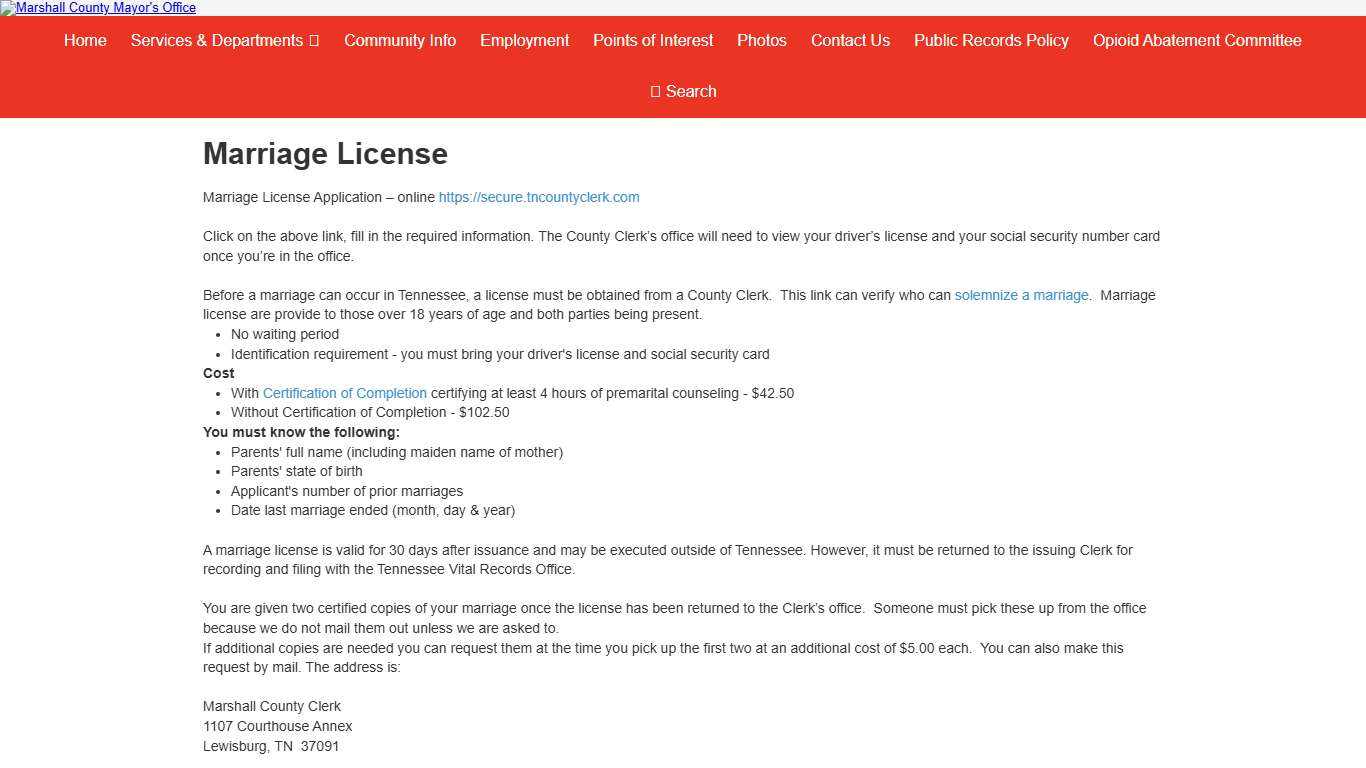The image size is (1366, 768).
Task: Click the Marriage License heading
Action: (325, 154)
